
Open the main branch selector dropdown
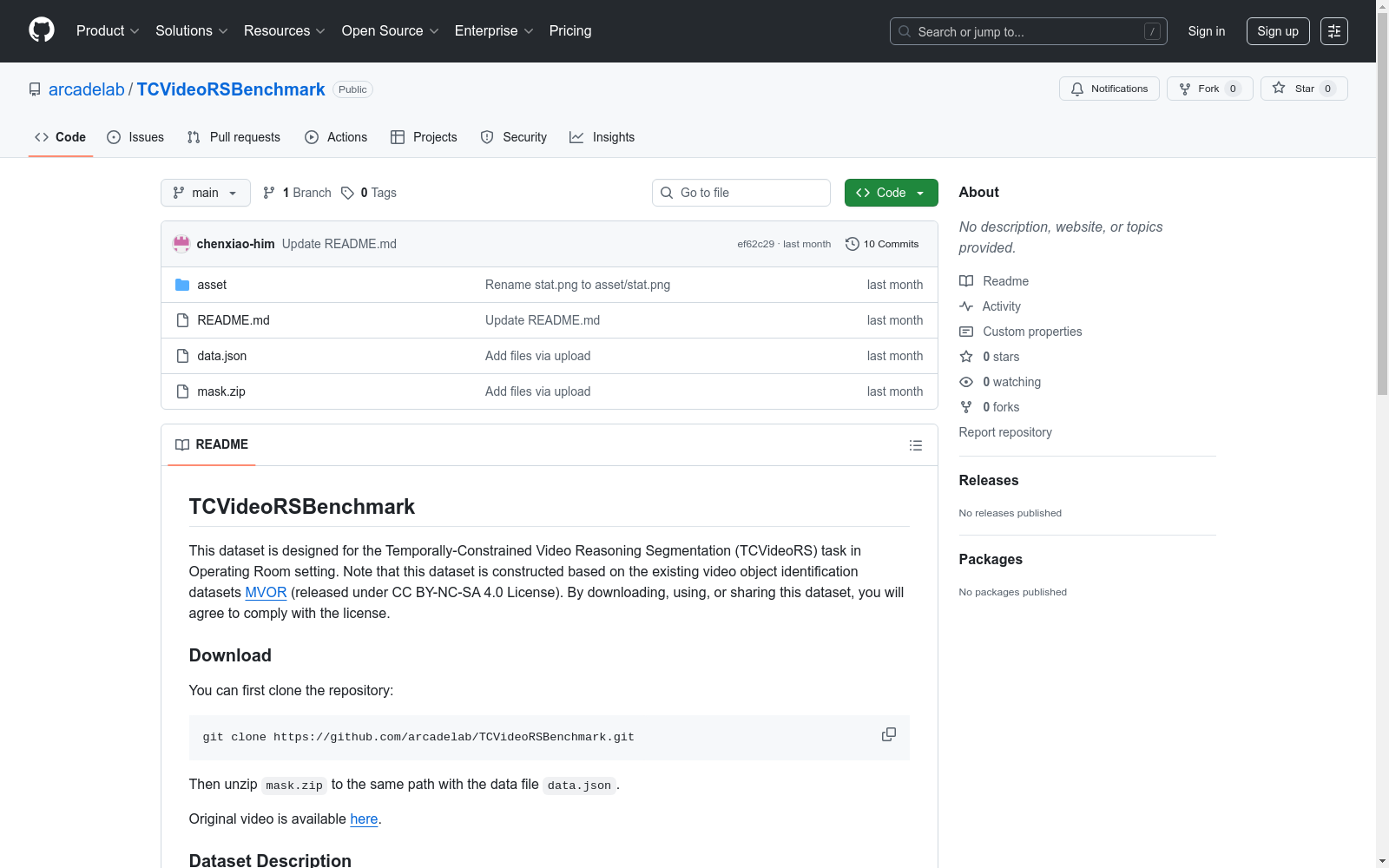pyautogui.click(x=206, y=193)
